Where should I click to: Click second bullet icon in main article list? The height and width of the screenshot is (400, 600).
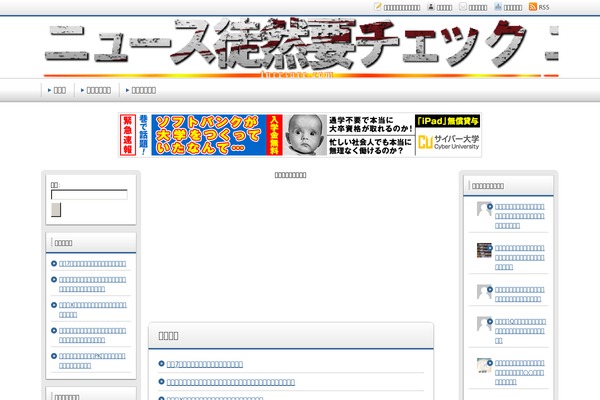[x=161, y=382]
